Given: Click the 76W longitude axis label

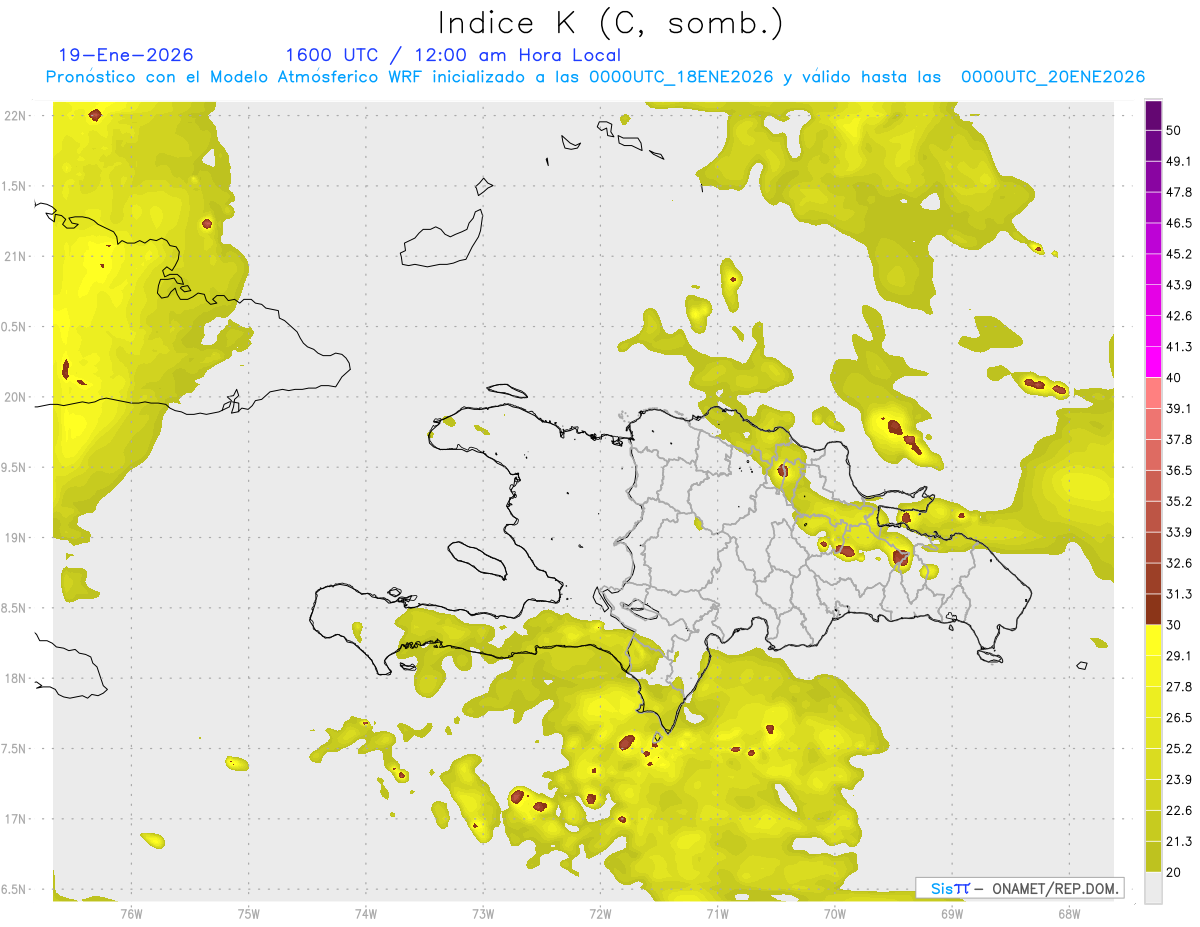Looking at the screenshot, I should point(131,912).
